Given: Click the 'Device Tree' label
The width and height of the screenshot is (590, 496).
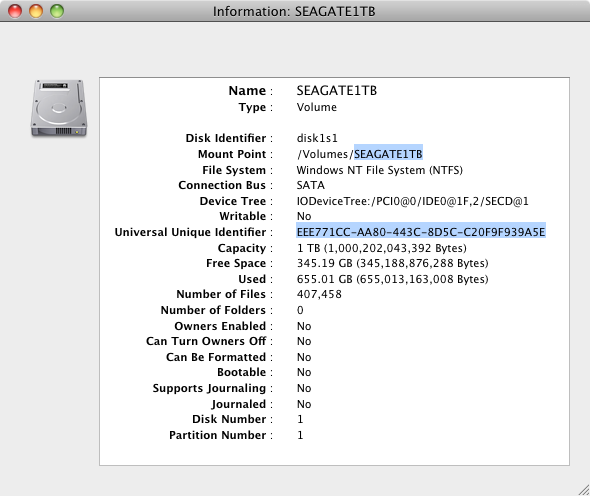Looking at the screenshot, I should (233, 201).
